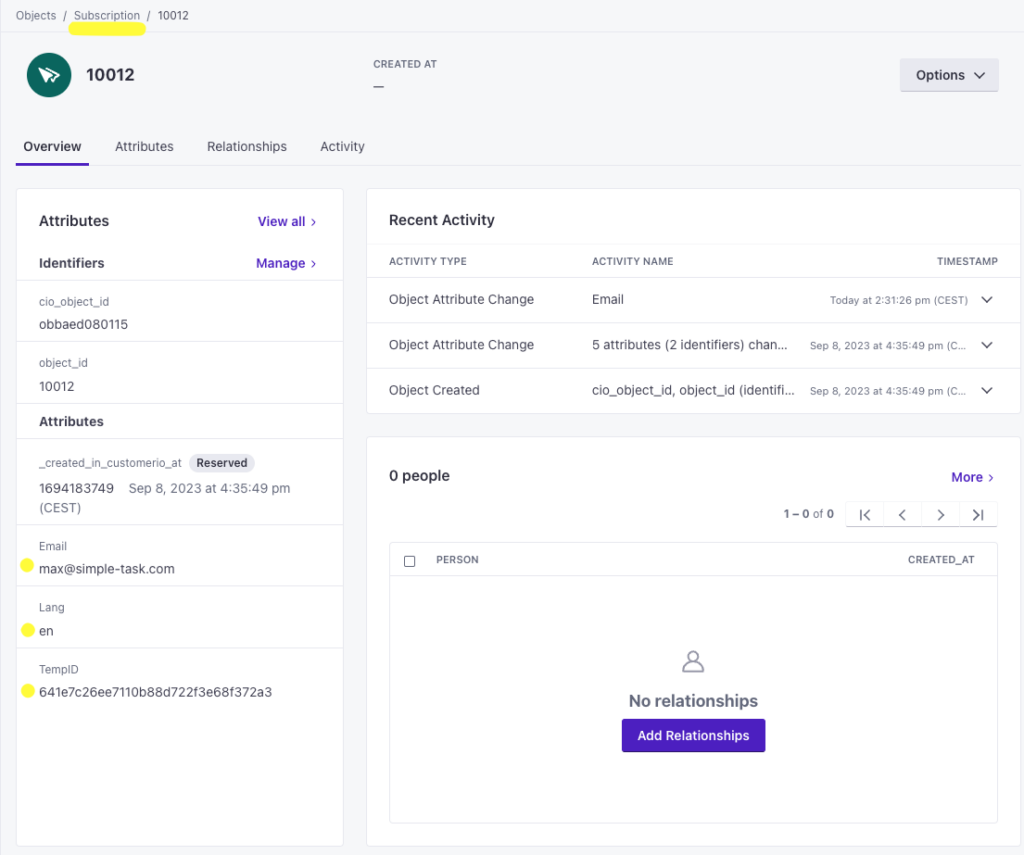This screenshot has width=1024, height=855.
Task: Click the cio_object_id value obbaed080115
Action: [84, 325]
